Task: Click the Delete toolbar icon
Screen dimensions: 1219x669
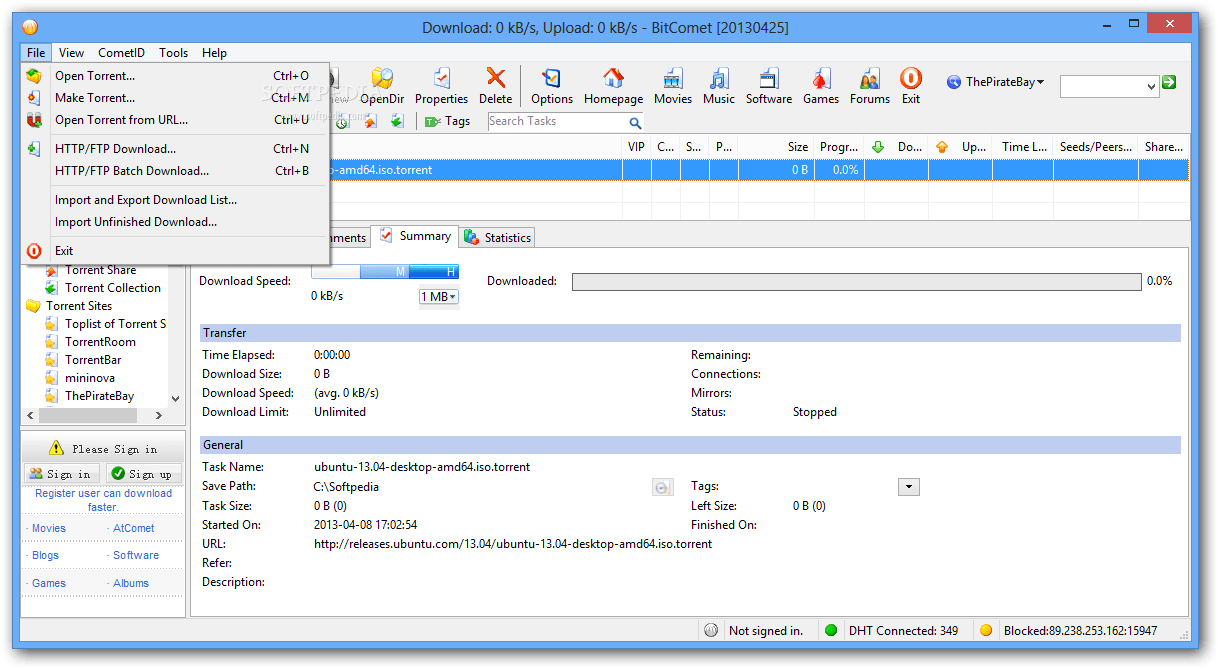Action: 495,85
